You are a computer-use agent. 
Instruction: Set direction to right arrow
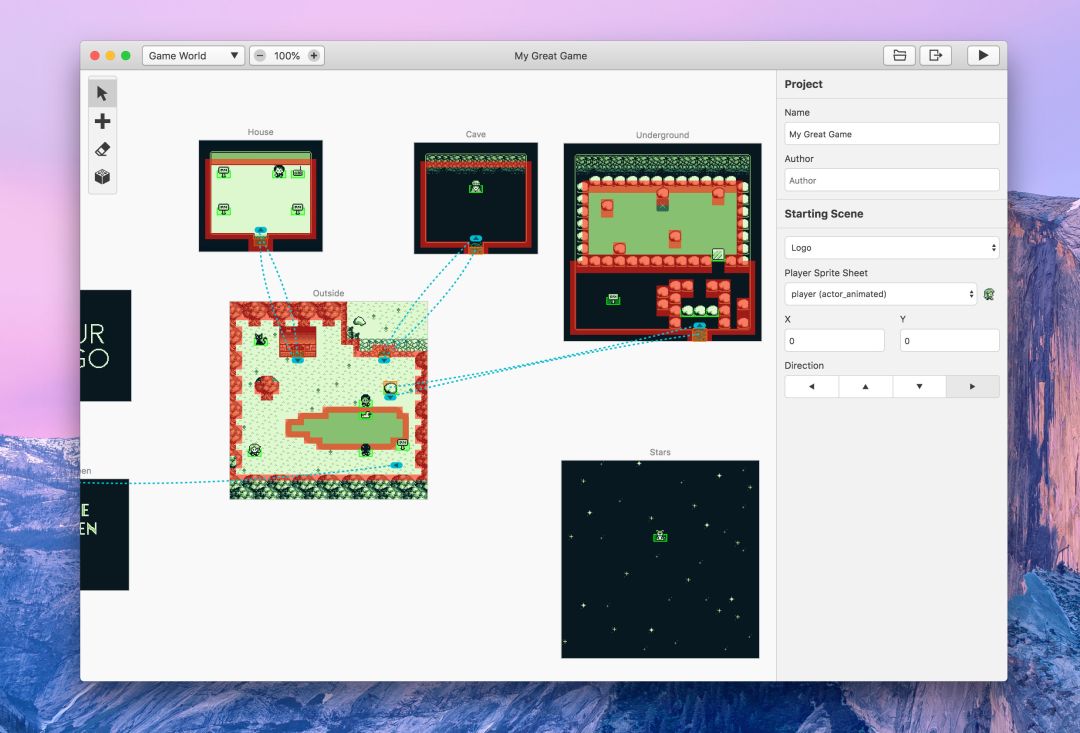972,386
